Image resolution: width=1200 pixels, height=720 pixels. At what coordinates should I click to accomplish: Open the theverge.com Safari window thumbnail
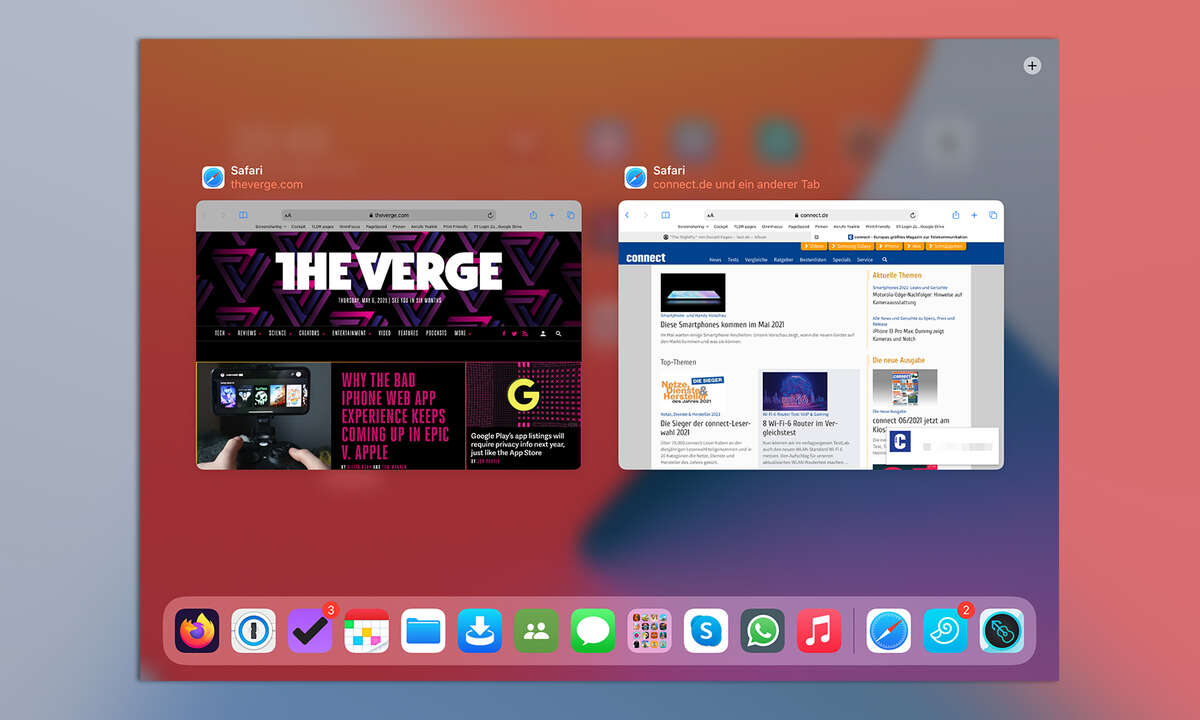[x=388, y=335]
